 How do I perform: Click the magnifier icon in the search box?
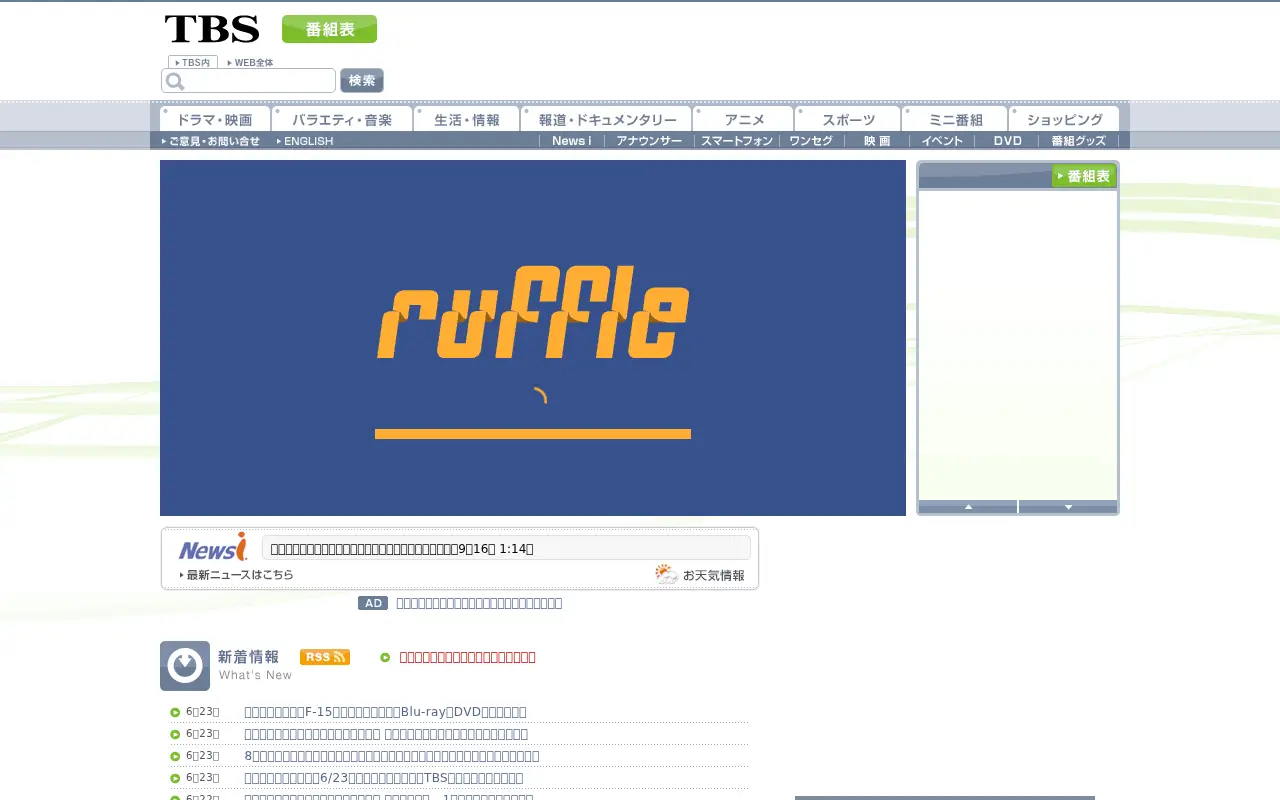[175, 81]
